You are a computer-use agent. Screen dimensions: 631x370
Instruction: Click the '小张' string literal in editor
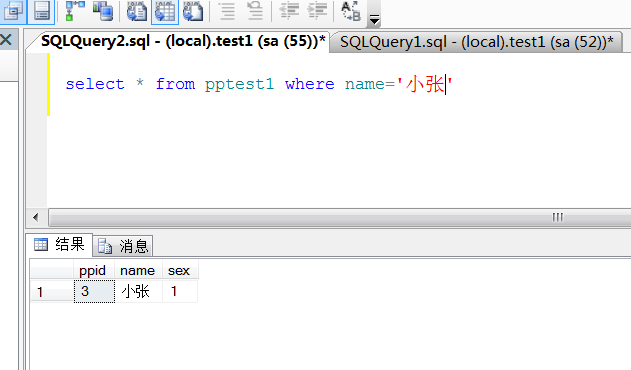tap(424, 84)
